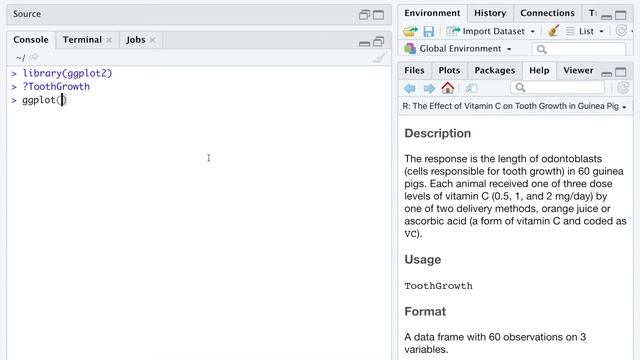Show help in new window icon
This screenshot has width=640, height=360.
[x=471, y=88]
